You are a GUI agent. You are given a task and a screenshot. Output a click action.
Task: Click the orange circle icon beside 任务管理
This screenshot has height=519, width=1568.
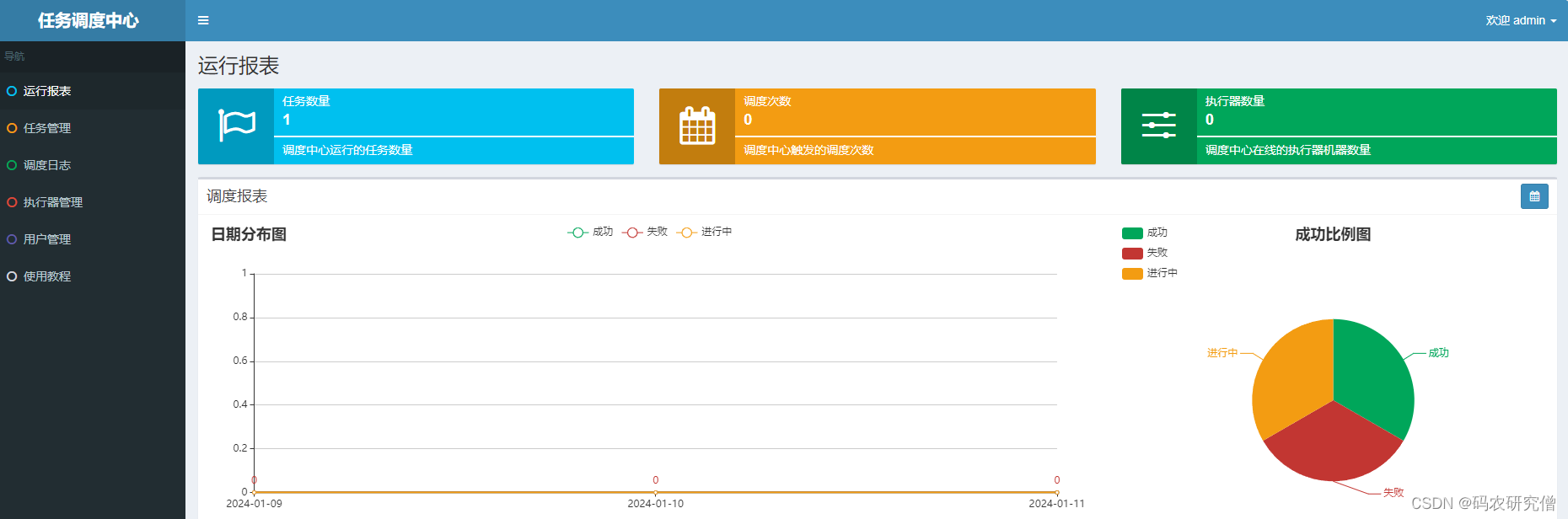pyautogui.click(x=12, y=128)
